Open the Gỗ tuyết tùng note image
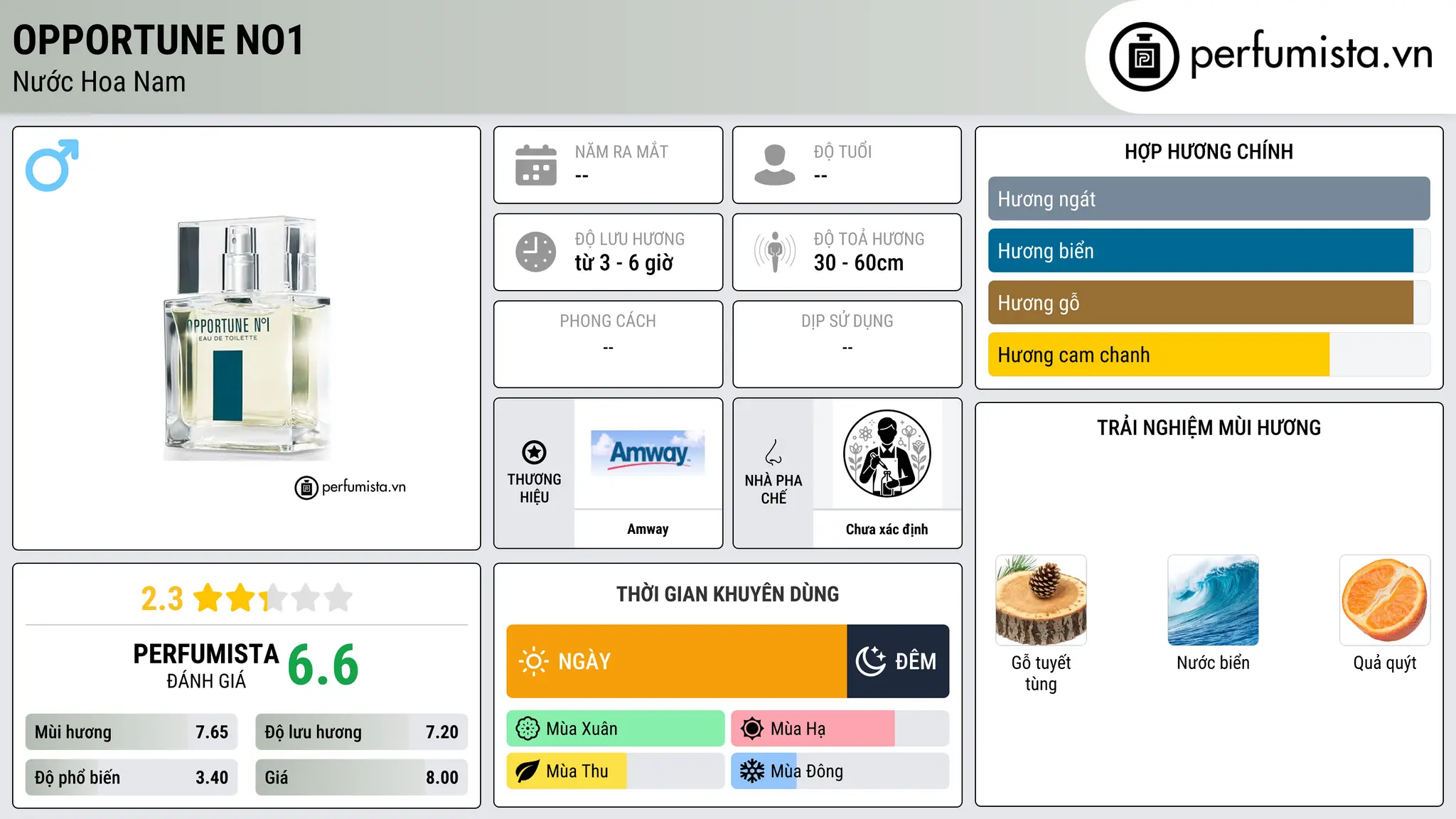1456x819 pixels. [x=1041, y=600]
